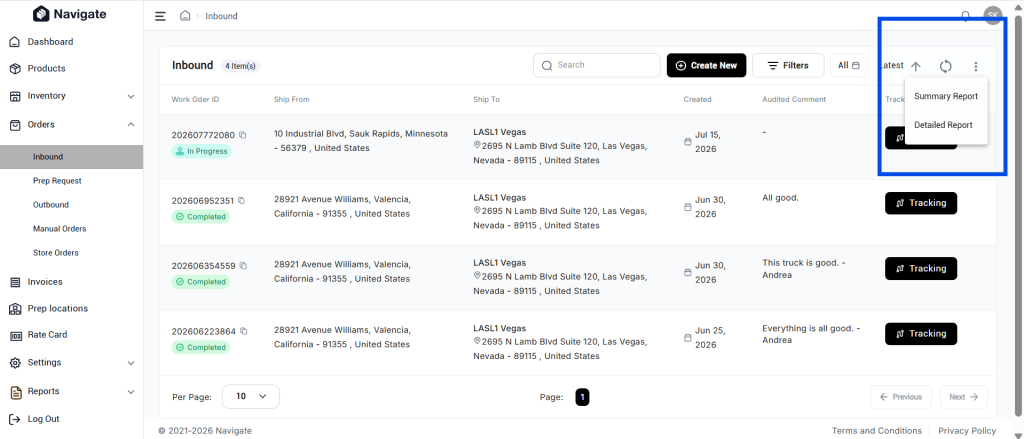Open the SK user avatar
The image size is (1024, 439).
[993, 16]
